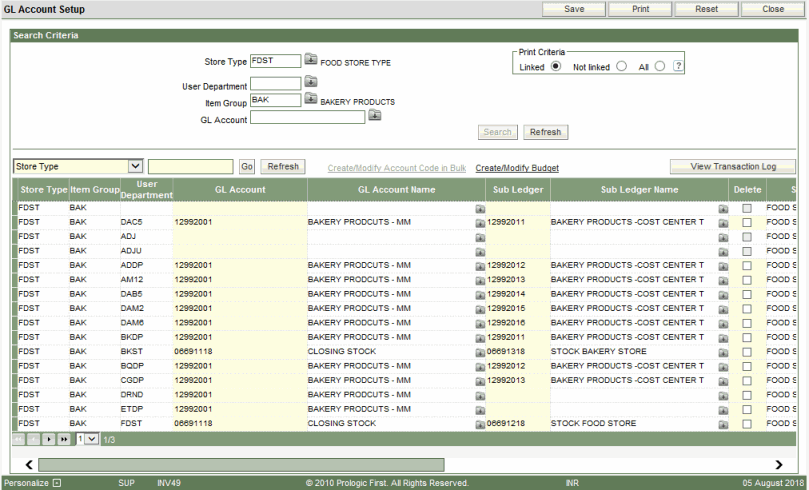
Task: Open sub ledger lookup for CGDP row
Action: point(723,382)
